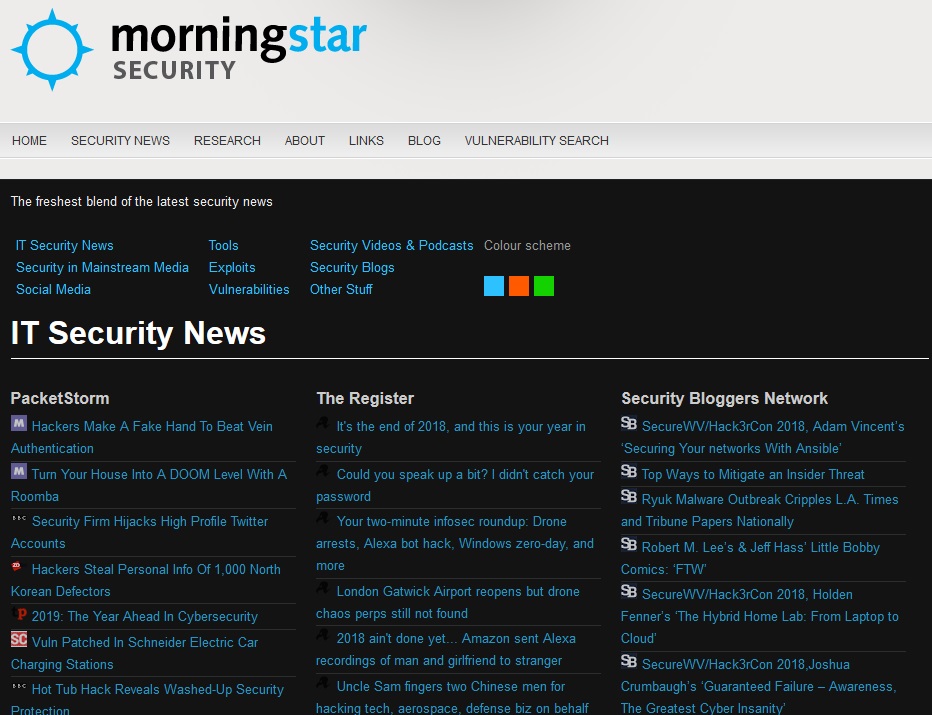Click SB favicon beside 'Holden Fenner's' headline
This screenshot has height=715, width=932.
coord(629,591)
